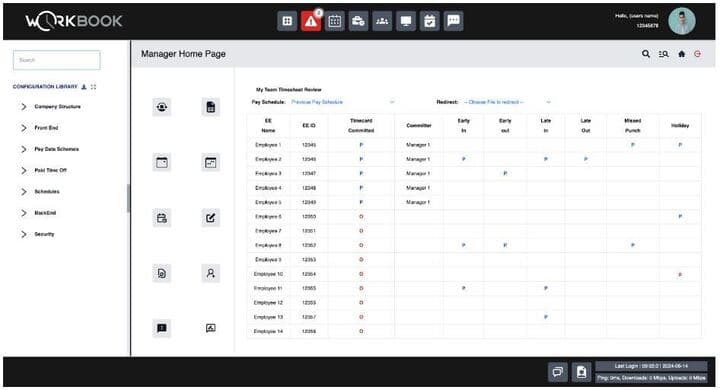Click the Employee 1 name cell
Screen dimensions: 720x390
[x=268, y=145]
